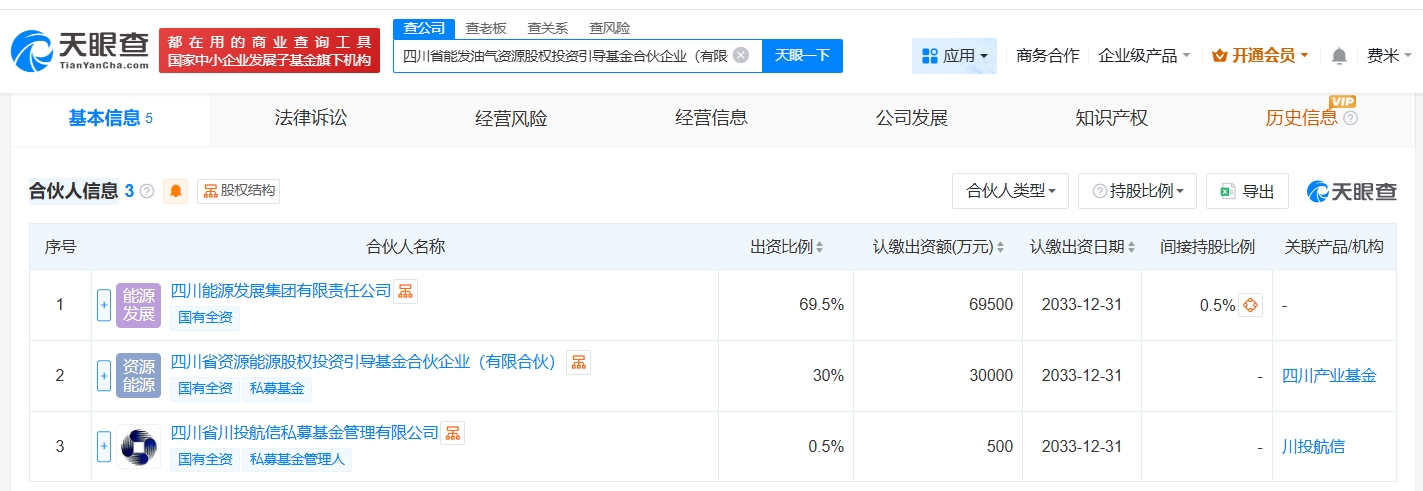
Task: Click the 导出 export button
Action: tap(1247, 191)
